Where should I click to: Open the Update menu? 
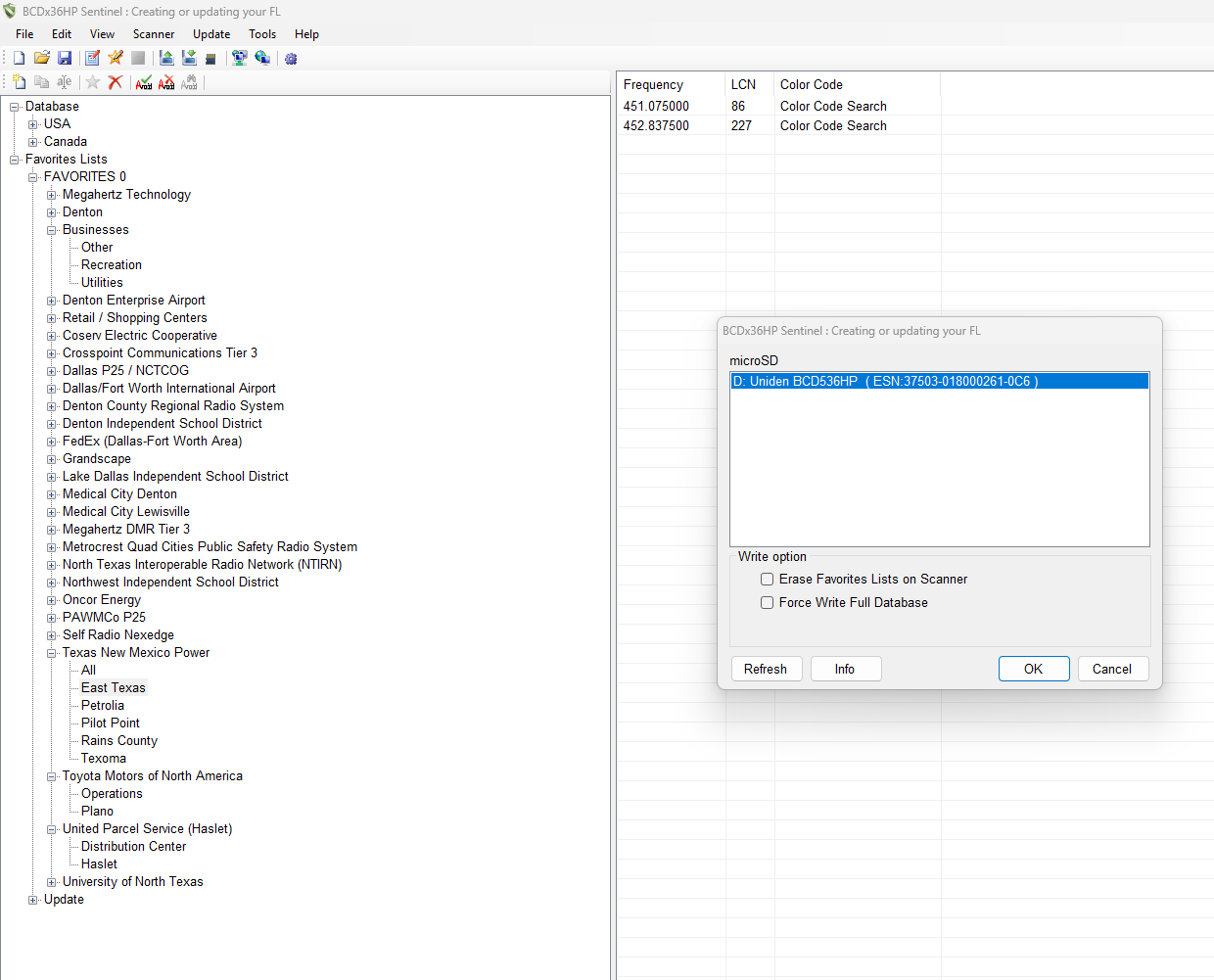pos(211,34)
